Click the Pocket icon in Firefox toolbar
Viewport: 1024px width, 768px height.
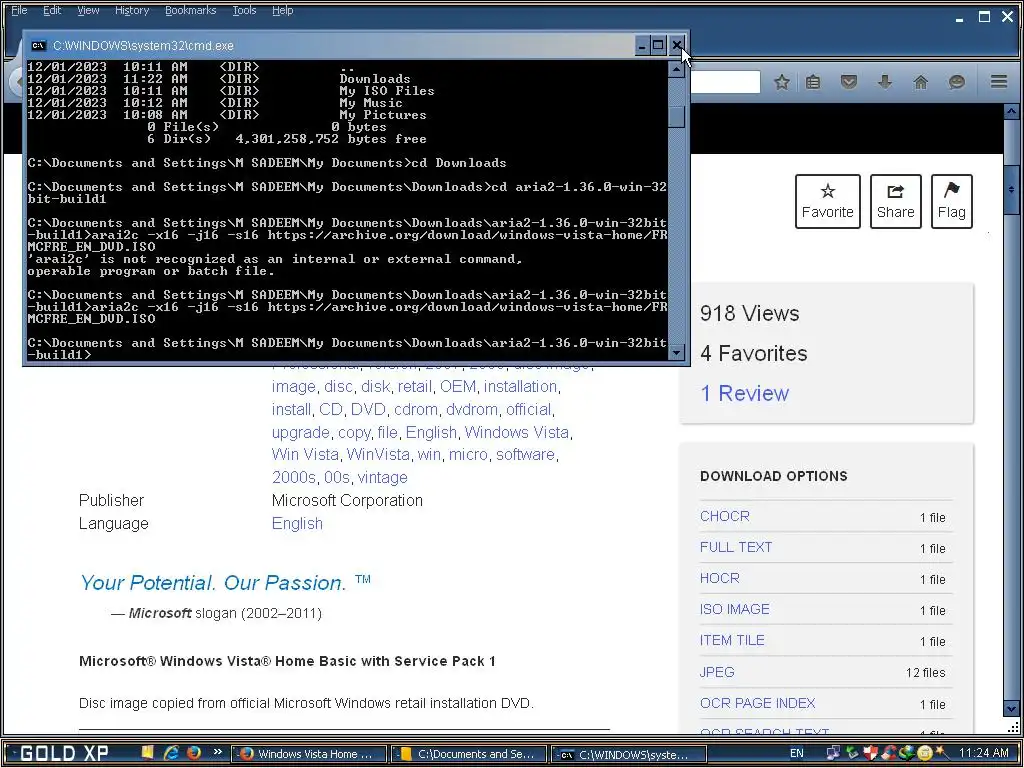coord(848,82)
